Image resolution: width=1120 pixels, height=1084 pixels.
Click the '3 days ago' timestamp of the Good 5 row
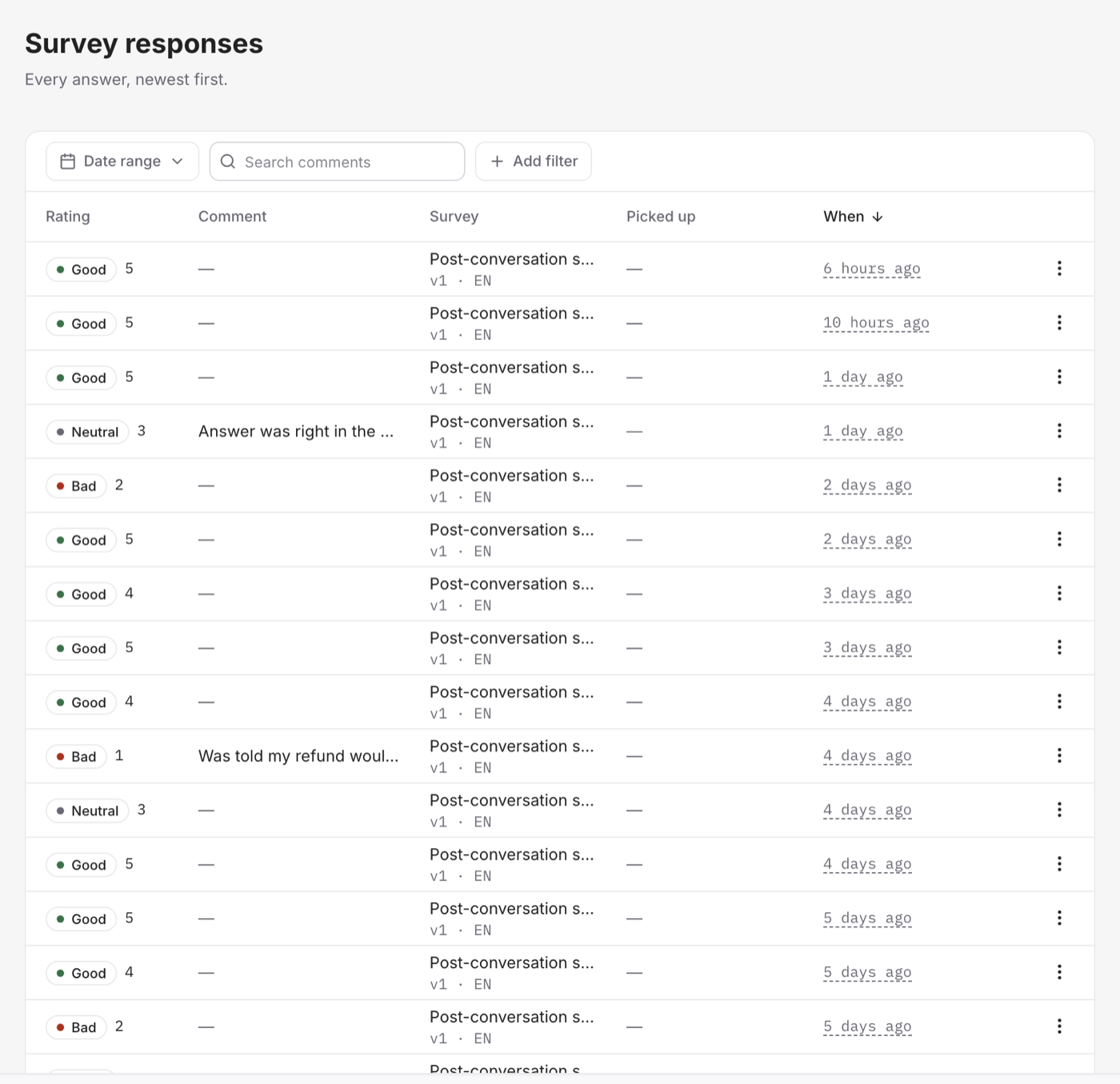coord(867,648)
